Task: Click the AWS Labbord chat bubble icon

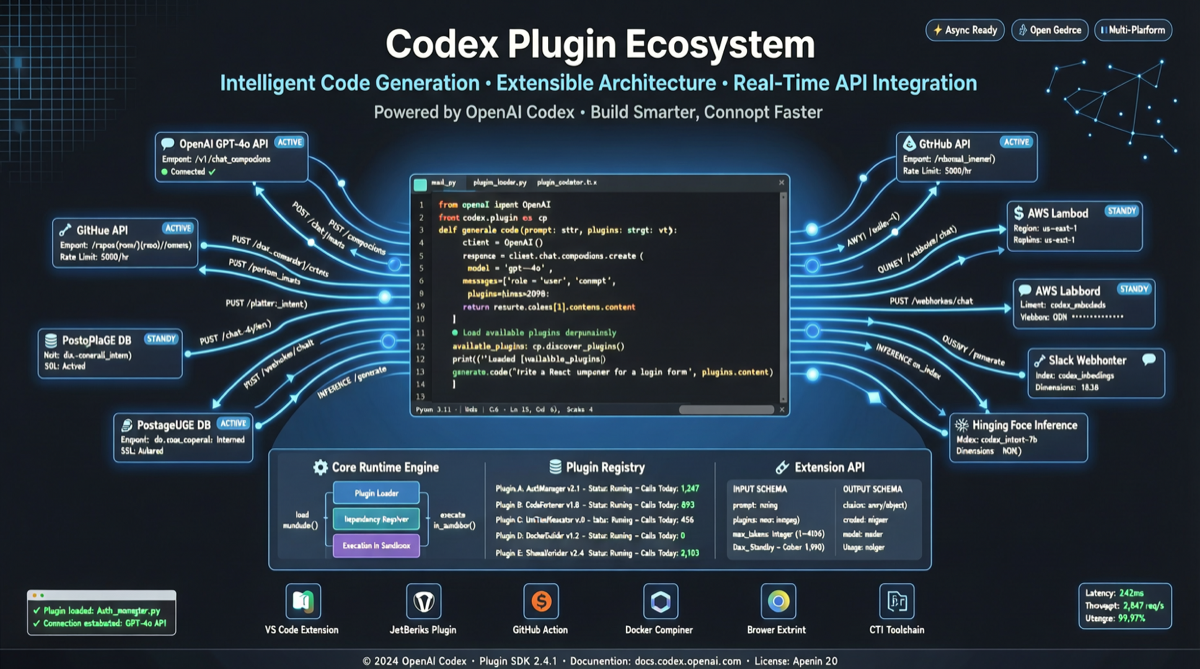Action: [1024, 290]
